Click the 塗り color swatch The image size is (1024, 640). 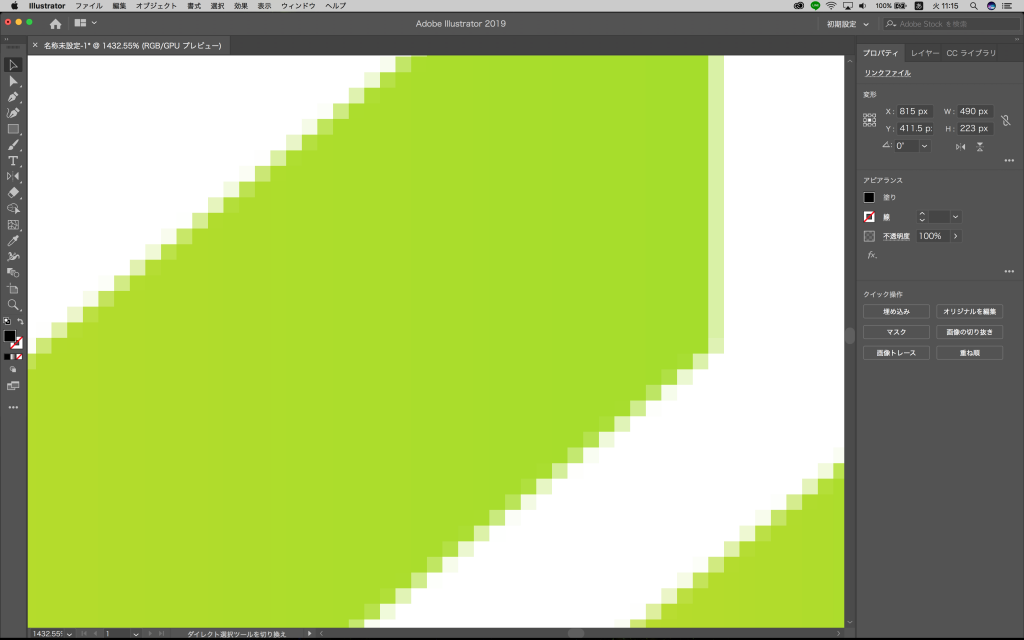coord(869,197)
